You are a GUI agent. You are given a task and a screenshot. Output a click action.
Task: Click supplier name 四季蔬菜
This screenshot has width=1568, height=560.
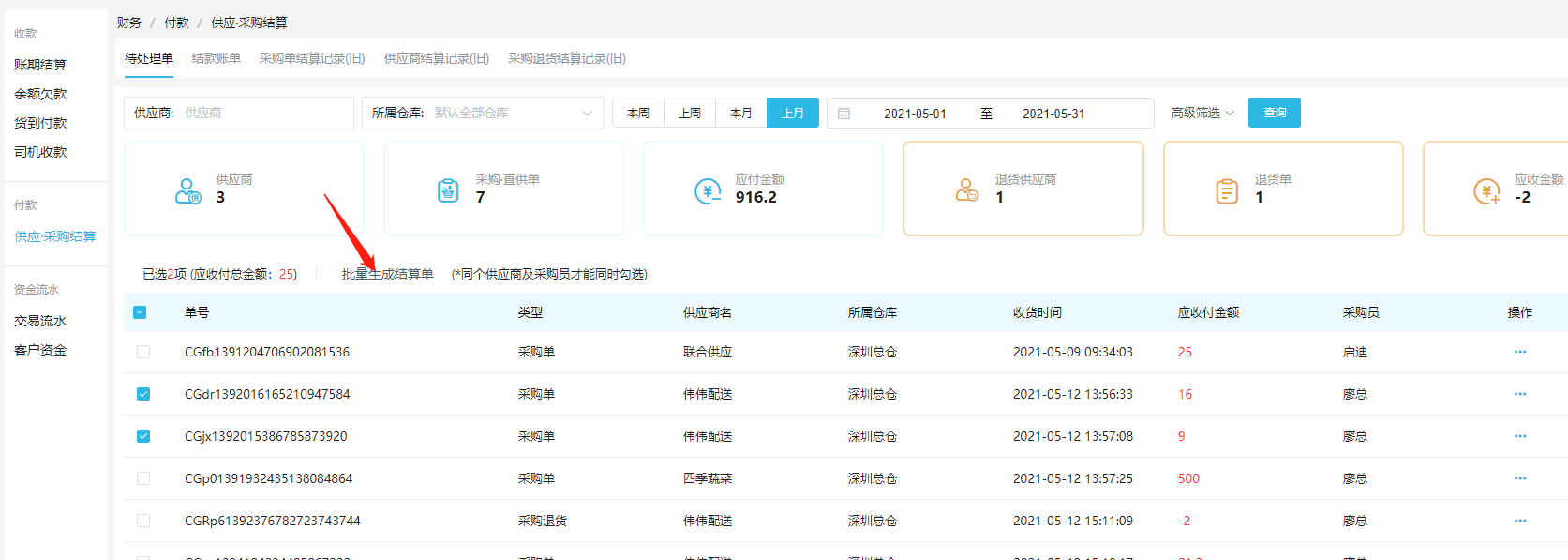[708, 478]
